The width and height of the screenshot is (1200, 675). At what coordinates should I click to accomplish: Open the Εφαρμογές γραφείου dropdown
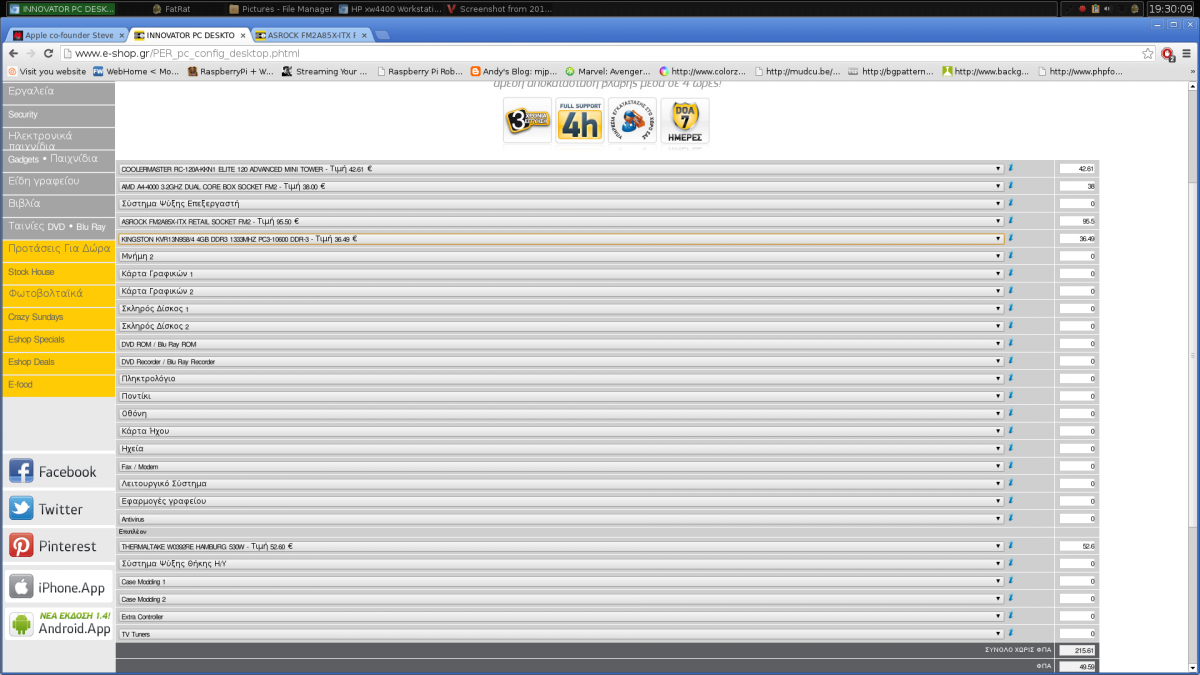click(560, 501)
